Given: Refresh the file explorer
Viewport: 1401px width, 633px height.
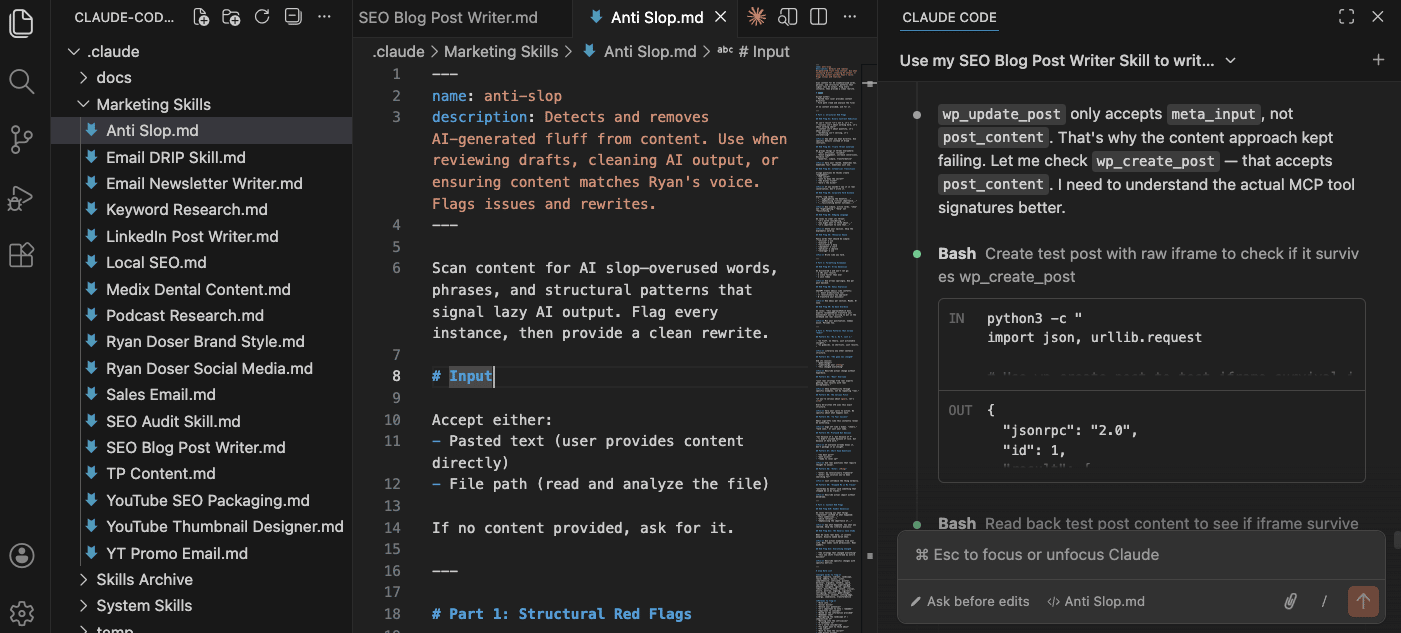Looking at the screenshot, I should [x=262, y=17].
